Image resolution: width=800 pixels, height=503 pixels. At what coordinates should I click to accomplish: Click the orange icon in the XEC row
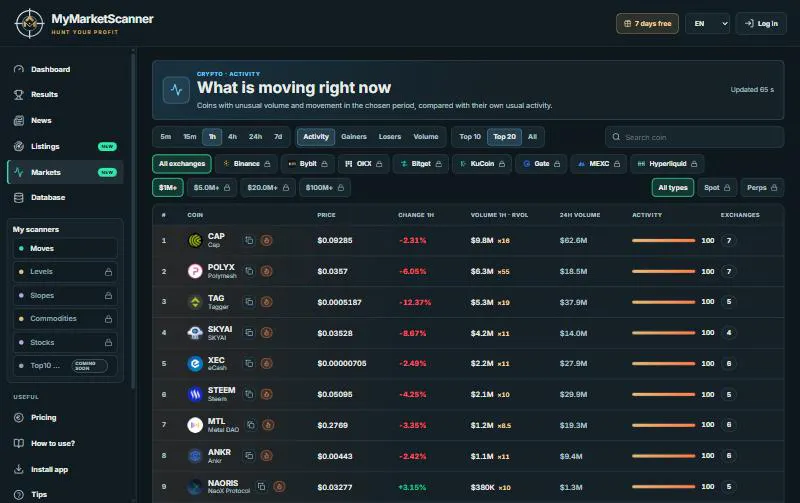coord(266,364)
